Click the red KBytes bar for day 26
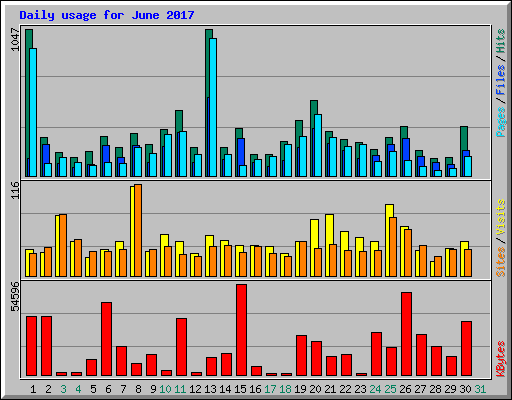 click(407, 334)
